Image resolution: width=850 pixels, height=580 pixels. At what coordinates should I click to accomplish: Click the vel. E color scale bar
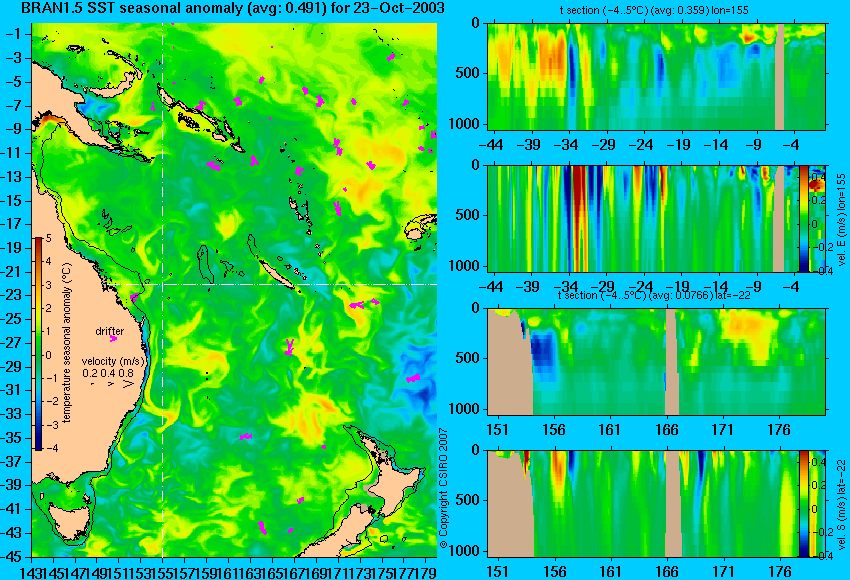pos(803,218)
